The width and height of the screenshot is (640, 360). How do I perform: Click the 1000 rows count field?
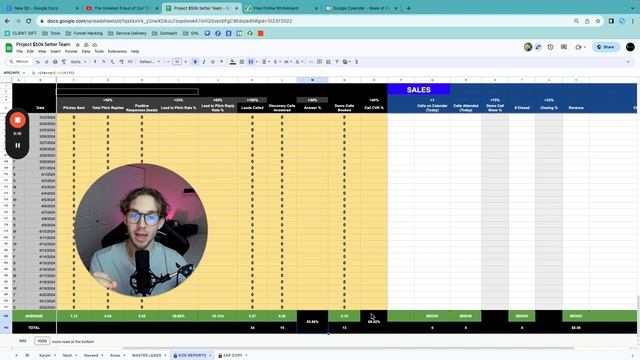tap(42, 341)
